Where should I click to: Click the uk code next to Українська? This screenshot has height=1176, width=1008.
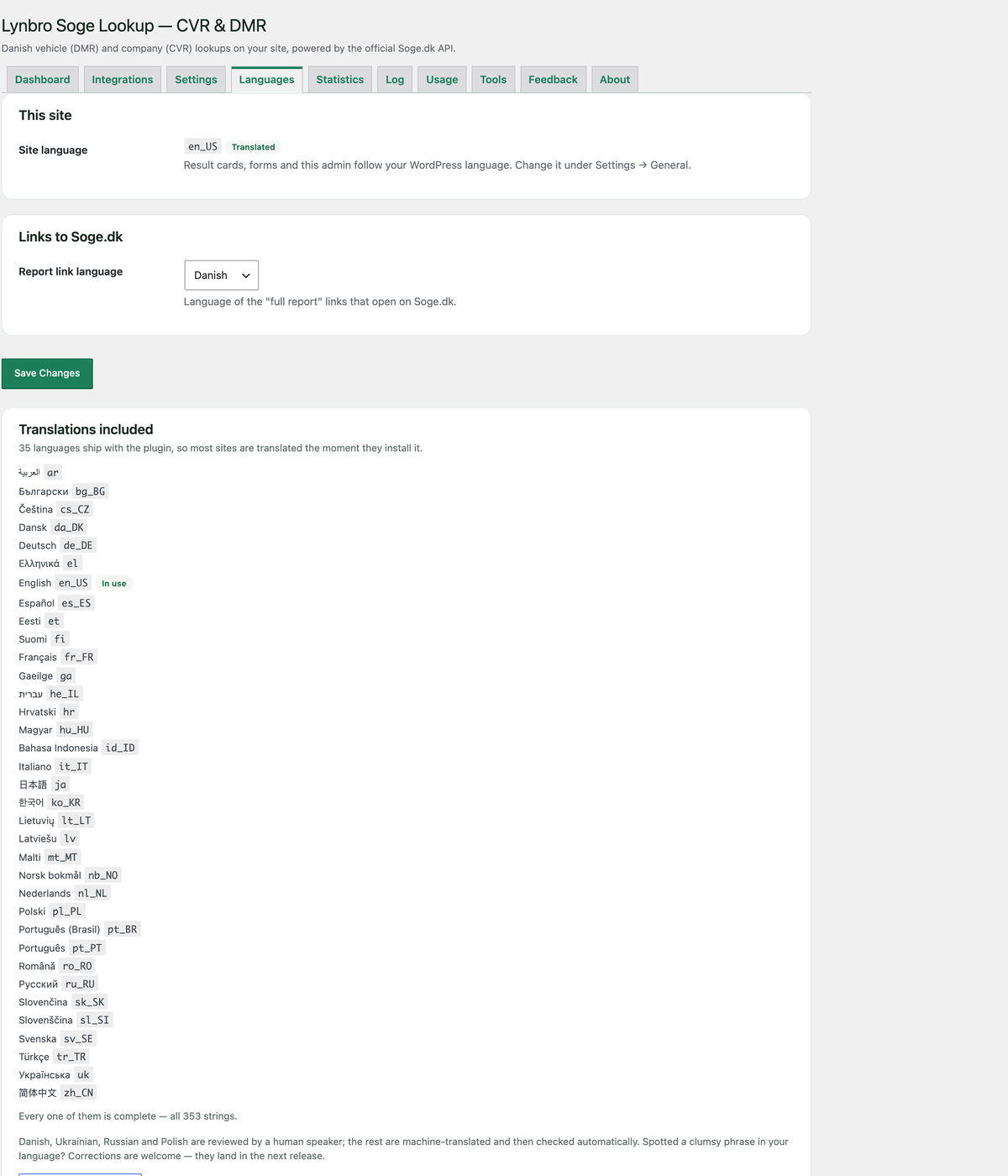point(83,1075)
